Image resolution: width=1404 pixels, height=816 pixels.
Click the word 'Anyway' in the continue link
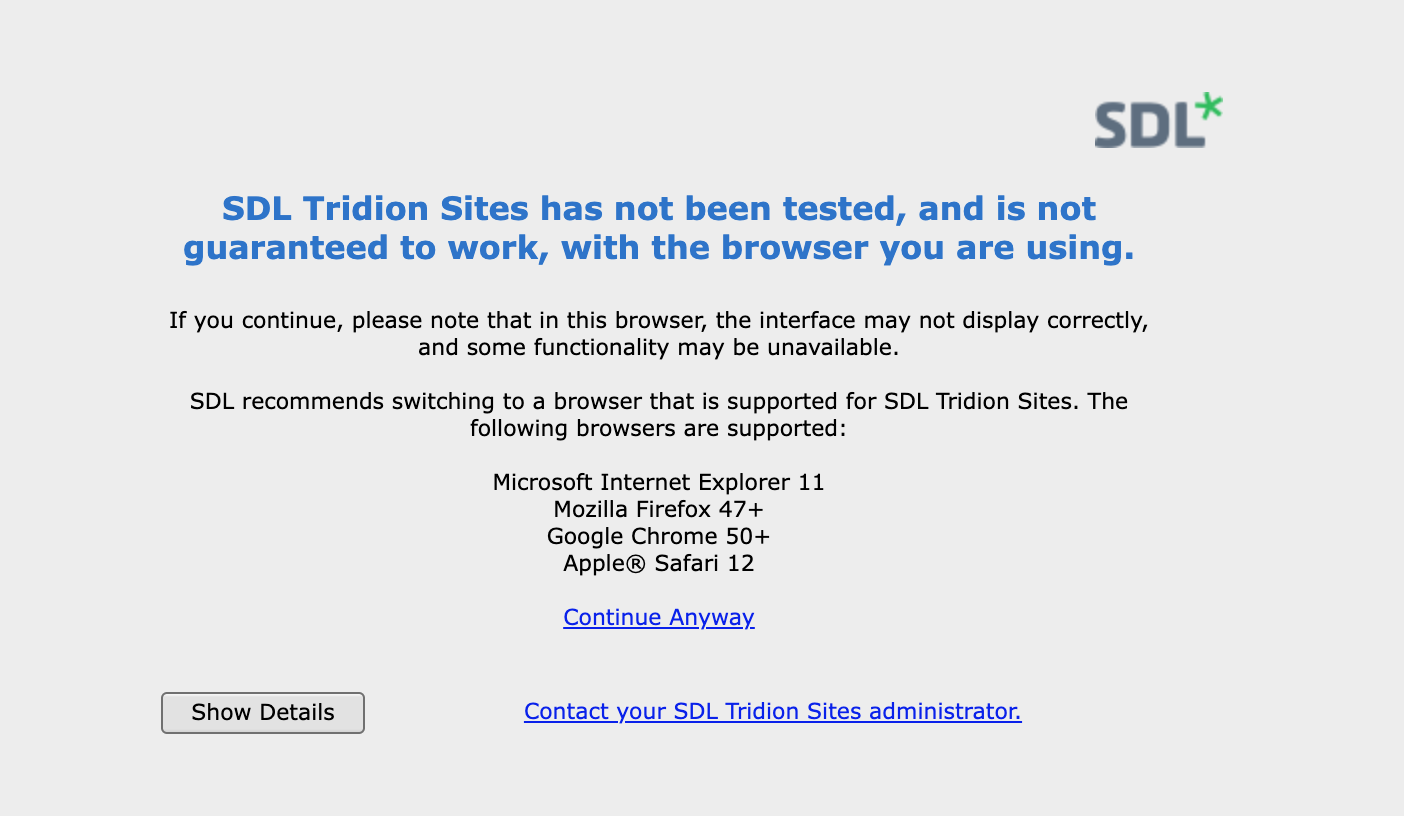point(712,618)
